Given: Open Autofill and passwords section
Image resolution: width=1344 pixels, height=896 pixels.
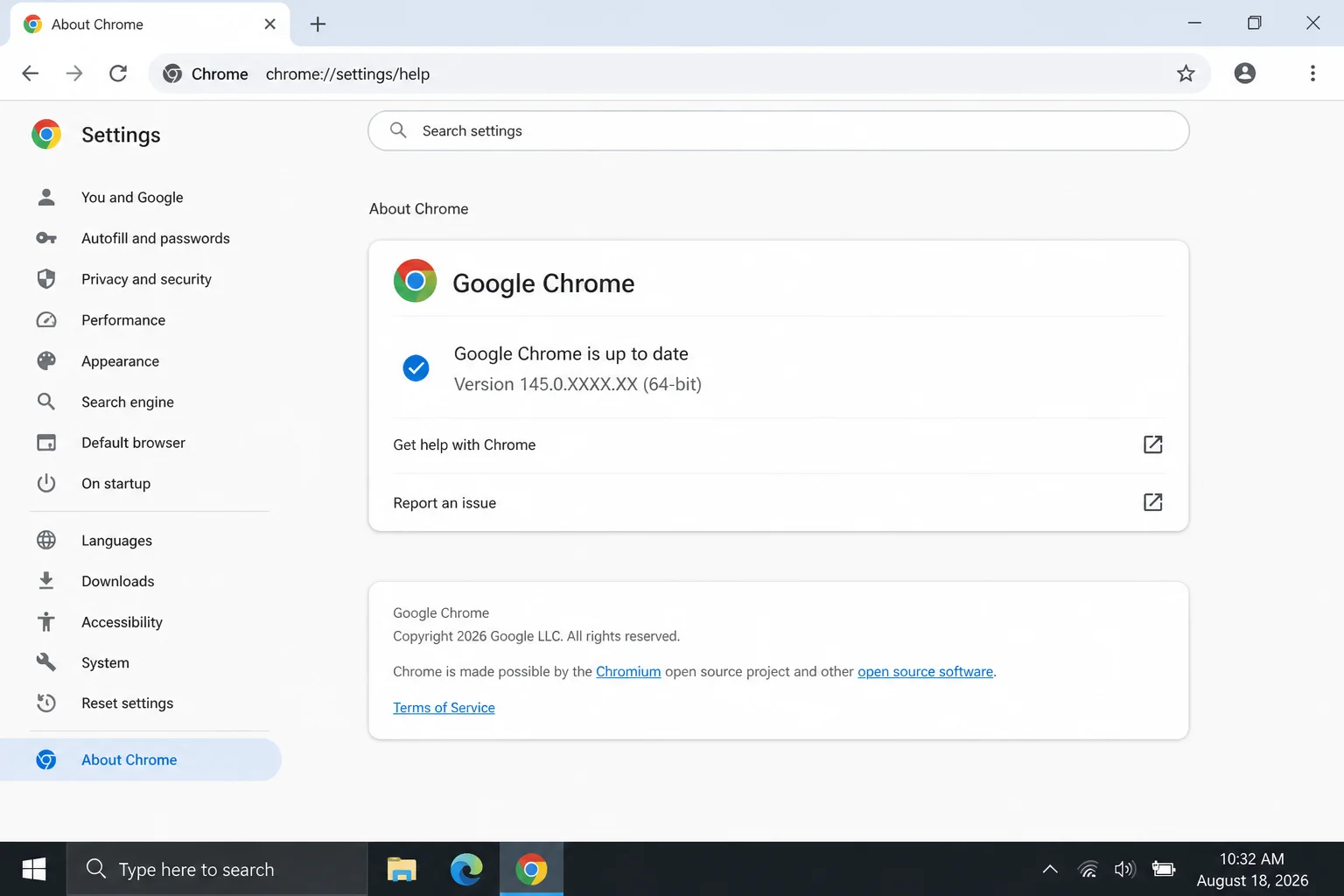Looking at the screenshot, I should [x=156, y=239].
